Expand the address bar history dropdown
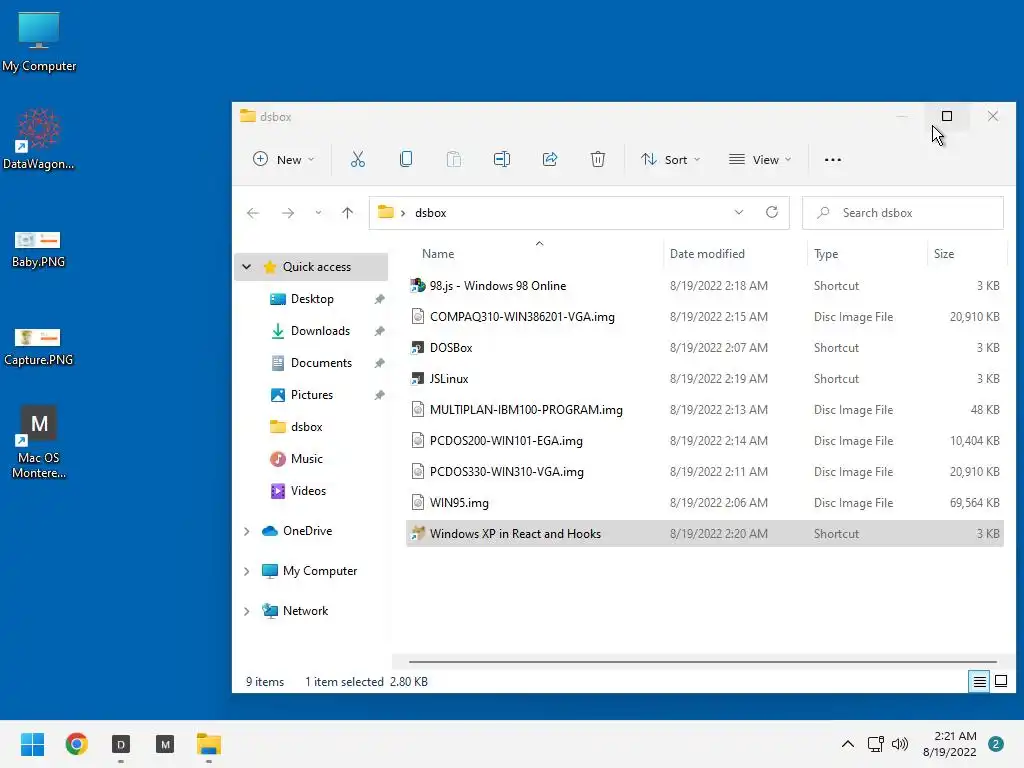Viewport: 1024px width, 768px height. coord(739,212)
